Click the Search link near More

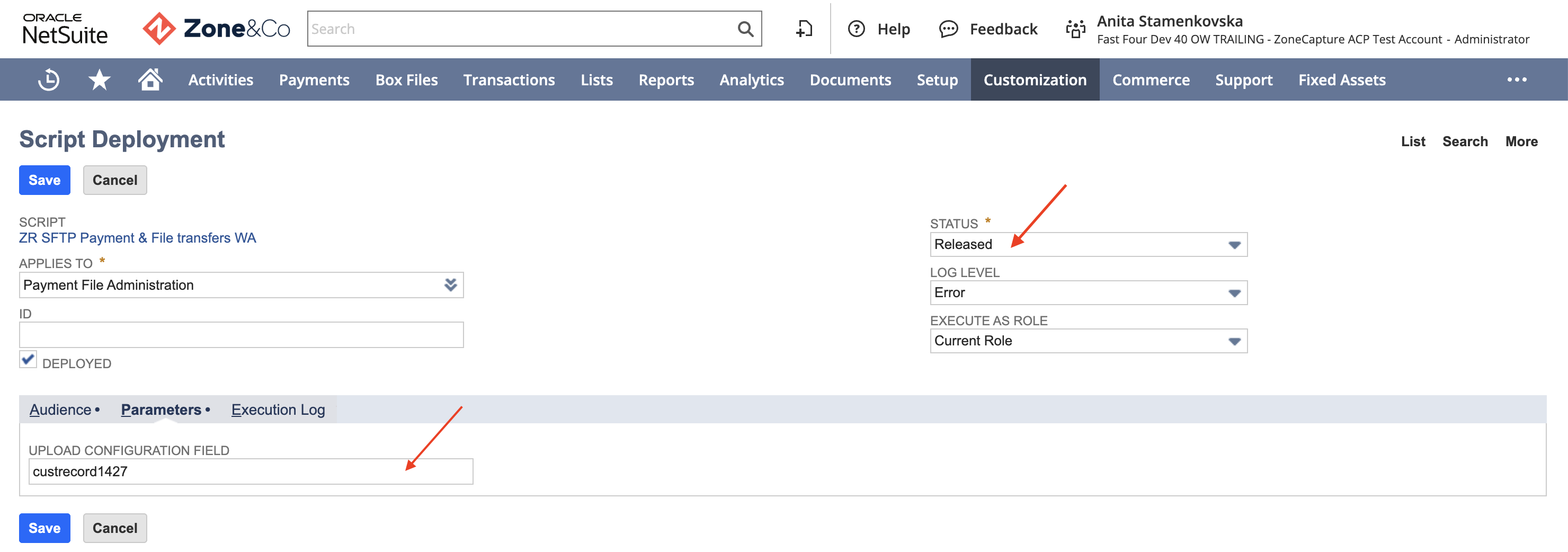click(x=1465, y=141)
